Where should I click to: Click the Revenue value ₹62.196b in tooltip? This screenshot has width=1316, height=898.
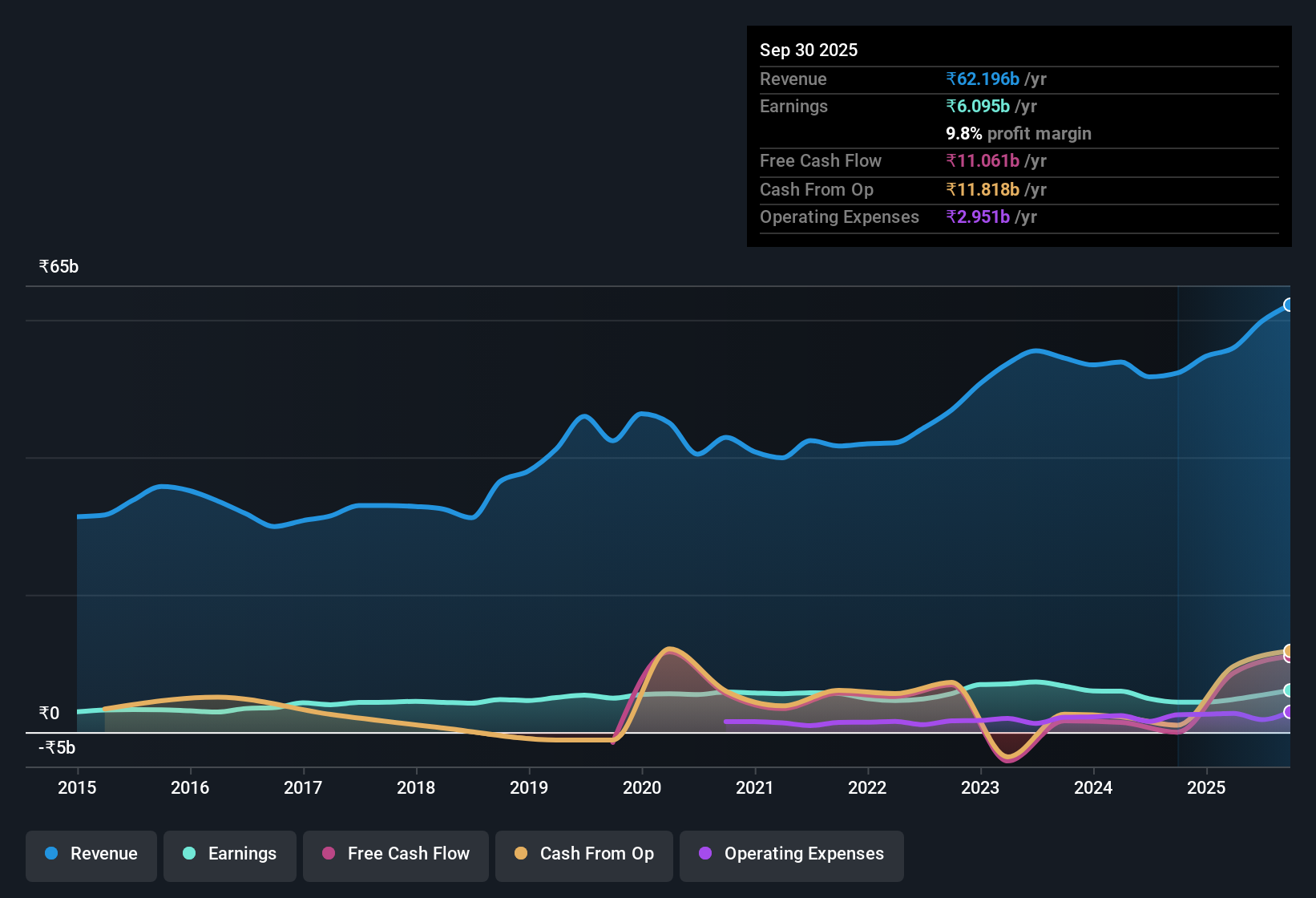(983, 79)
